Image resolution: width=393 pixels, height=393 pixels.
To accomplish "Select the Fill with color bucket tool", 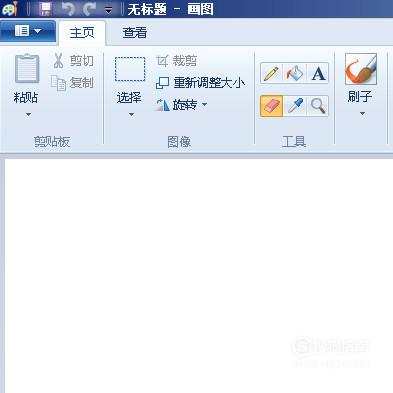I will pos(295,73).
